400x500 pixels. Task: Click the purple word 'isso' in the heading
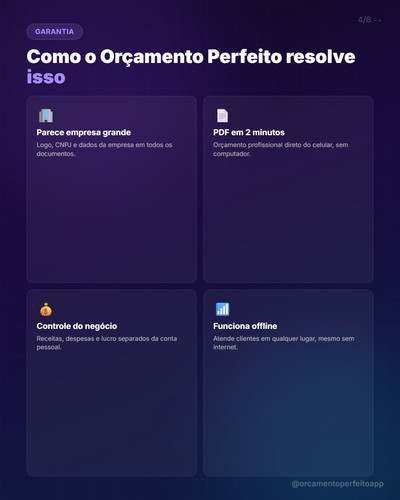(46, 77)
